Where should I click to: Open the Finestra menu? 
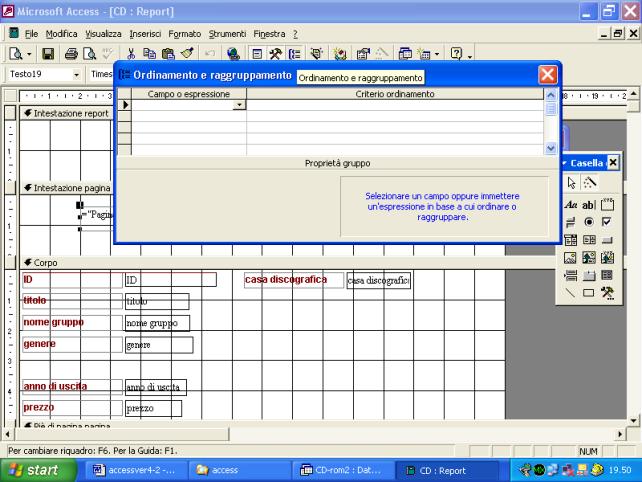(x=269, y=34)
